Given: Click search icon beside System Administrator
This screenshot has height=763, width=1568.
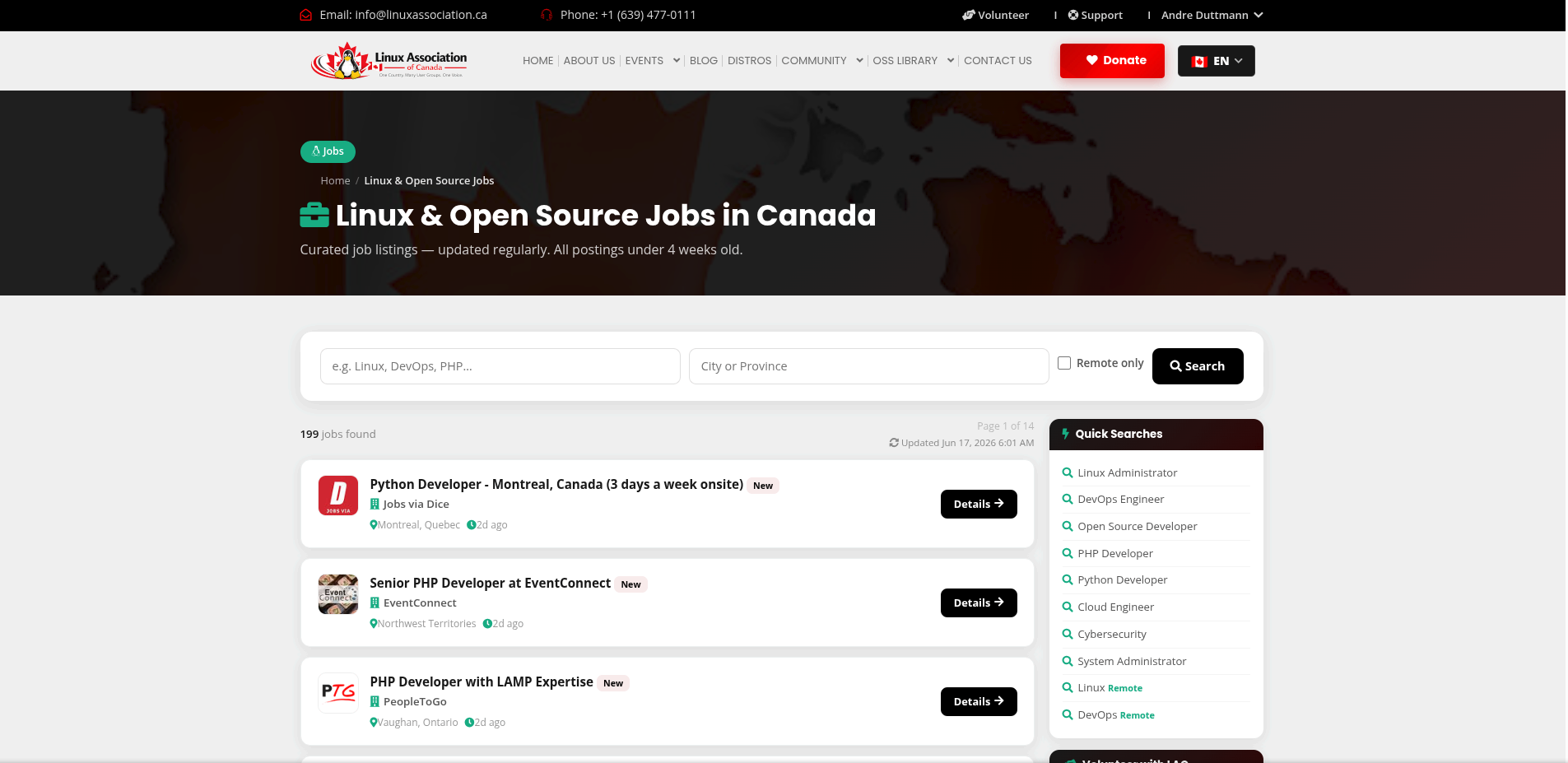Looking at the screenshot, I should (x=1068, y=661).
